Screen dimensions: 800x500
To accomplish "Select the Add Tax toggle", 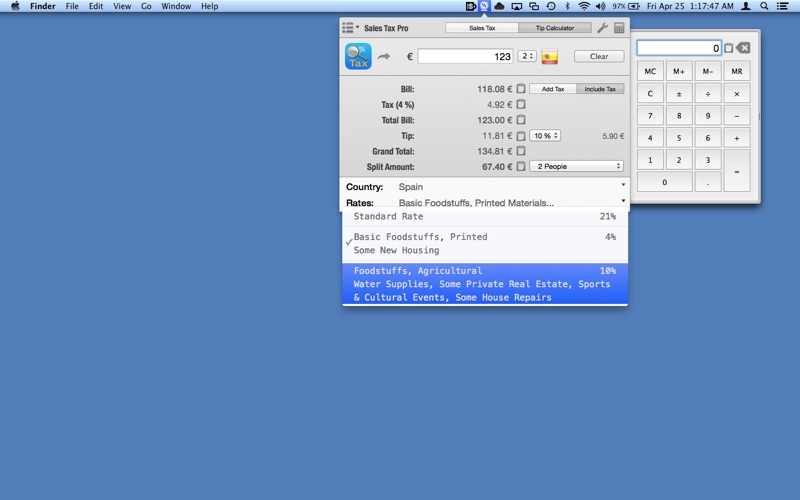I will [x=553, y=89].
